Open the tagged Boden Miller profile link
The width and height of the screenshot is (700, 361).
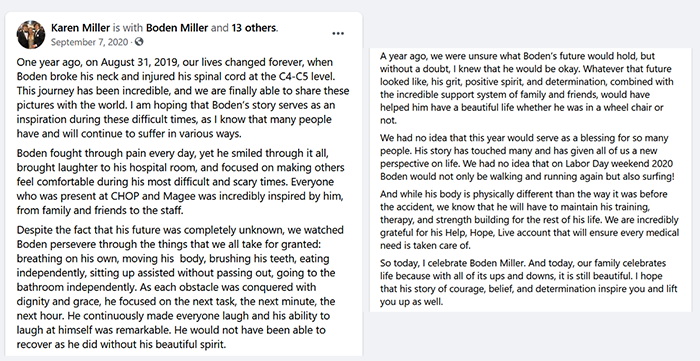click(177, 28)
